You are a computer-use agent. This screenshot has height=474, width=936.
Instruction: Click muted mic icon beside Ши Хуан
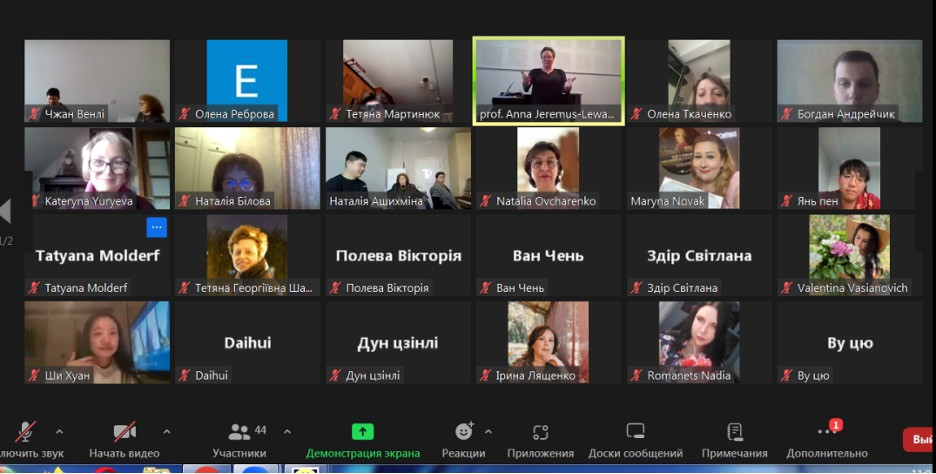click(x=35, y=375)
